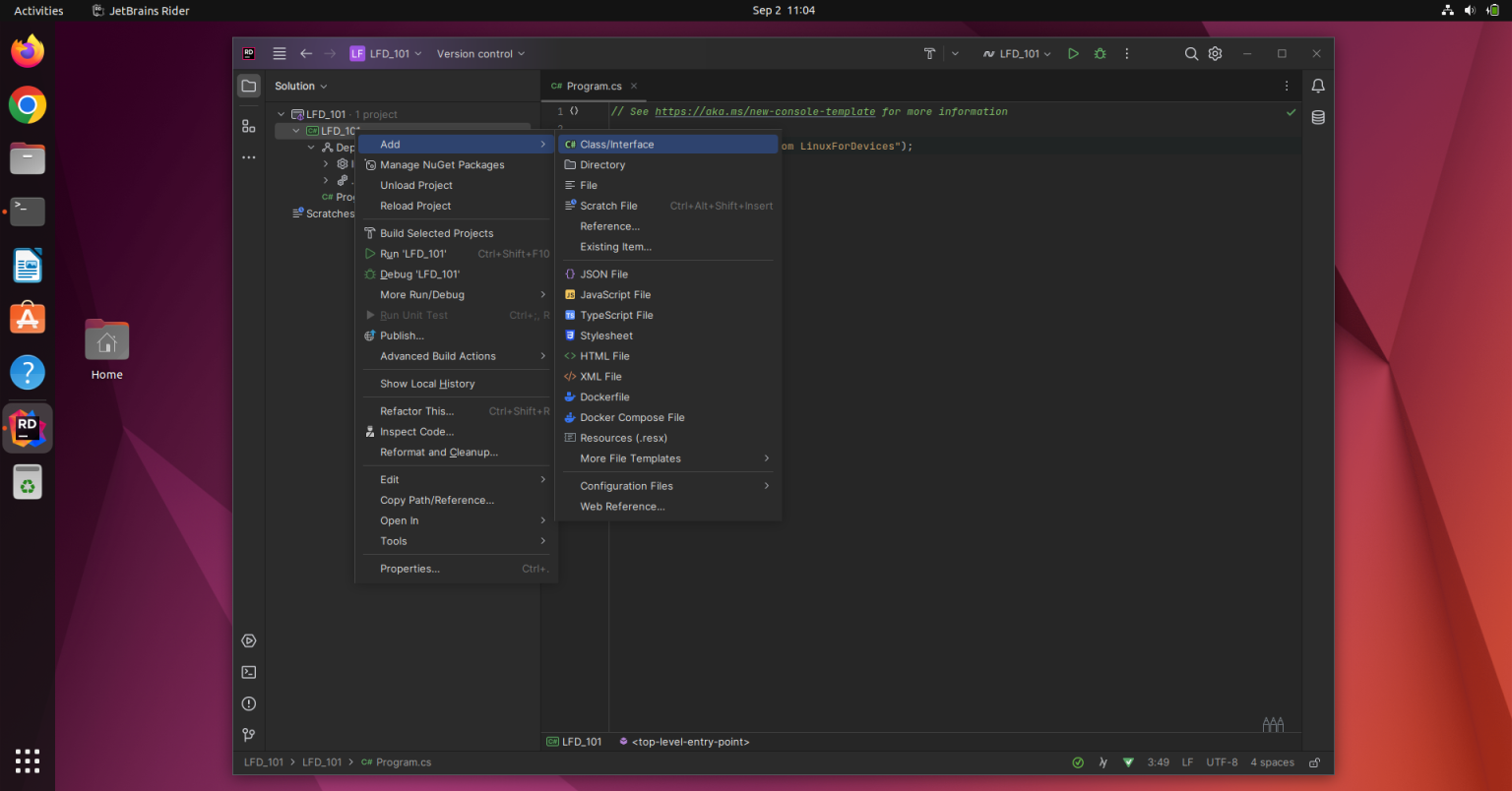The width and height of the screenshot is (1512, 791).
Task: Open Search Everywhere with the magnifier icon
Action: pyautogui.click(x=1191, y=53)
